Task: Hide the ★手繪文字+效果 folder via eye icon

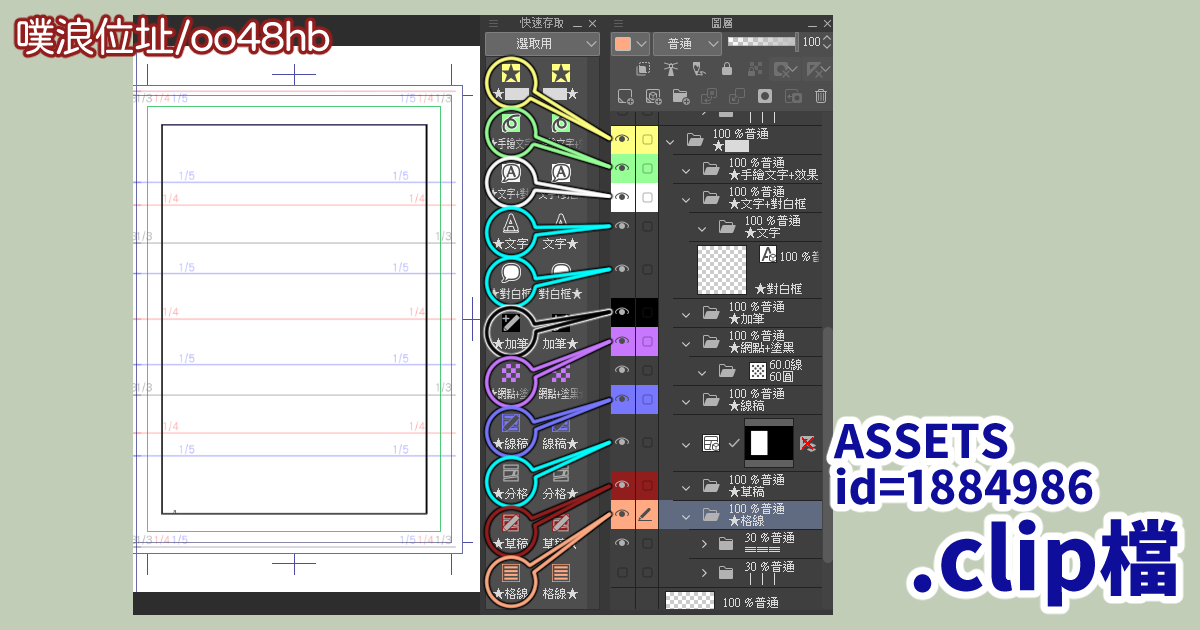Action: tap(622, 168)
